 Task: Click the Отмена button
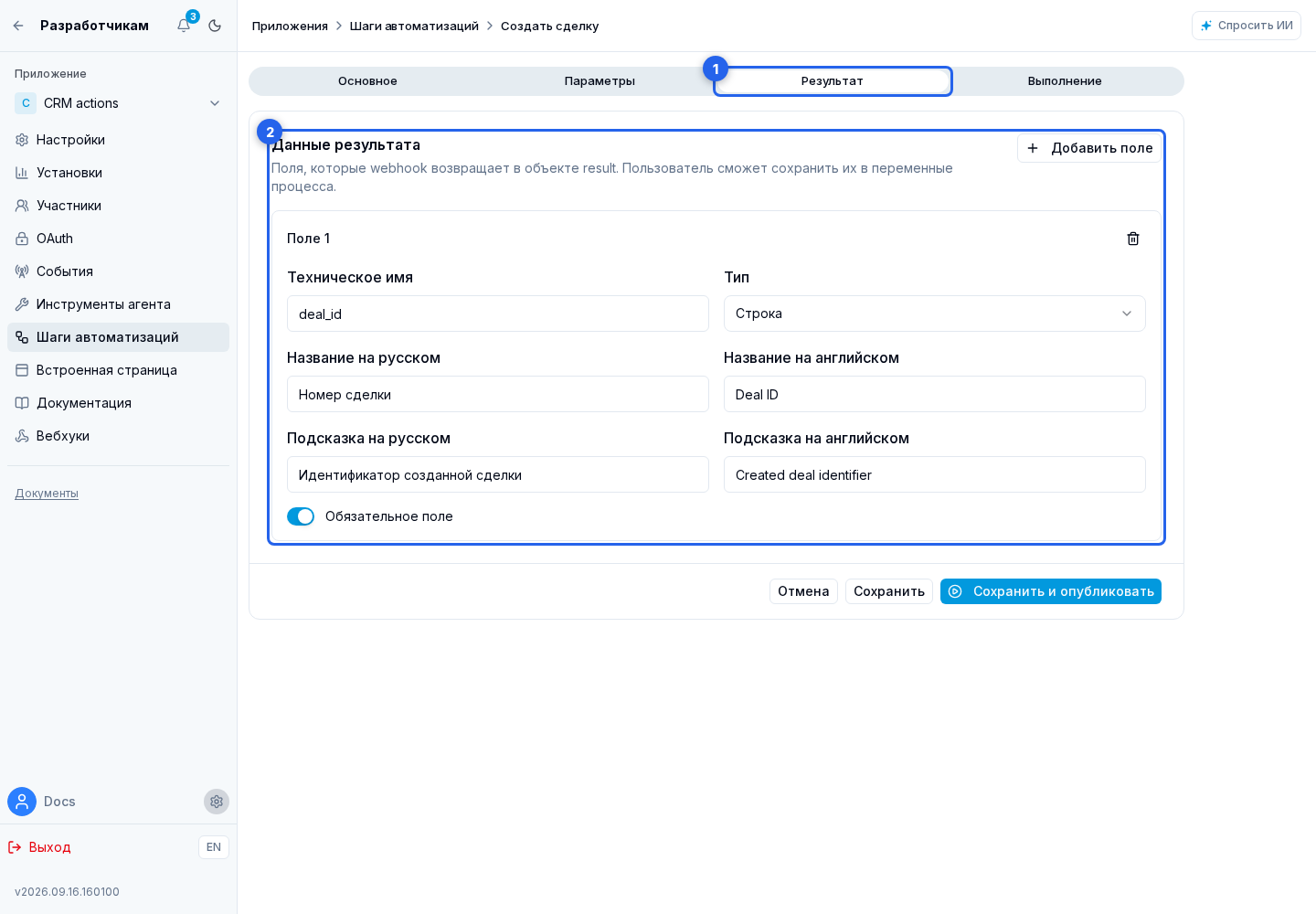[803, 591]
